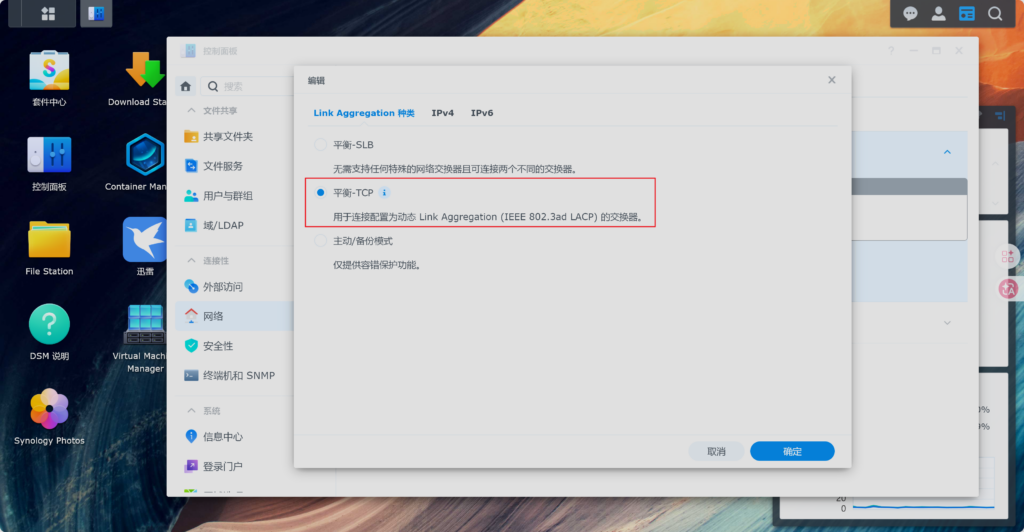Collapse the 文件共享 sidebar section

(192, 111)
